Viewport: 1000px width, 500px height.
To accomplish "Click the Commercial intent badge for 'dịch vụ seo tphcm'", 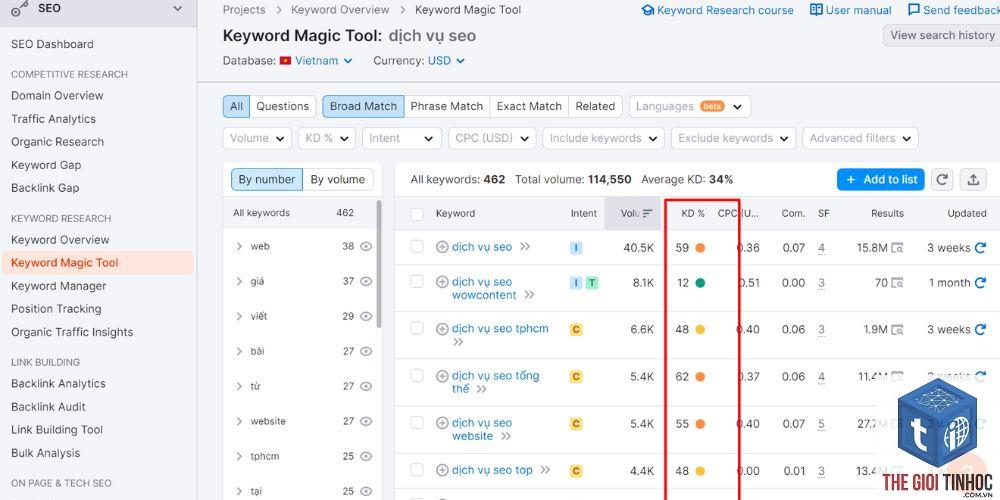I will tap(576, 330).
